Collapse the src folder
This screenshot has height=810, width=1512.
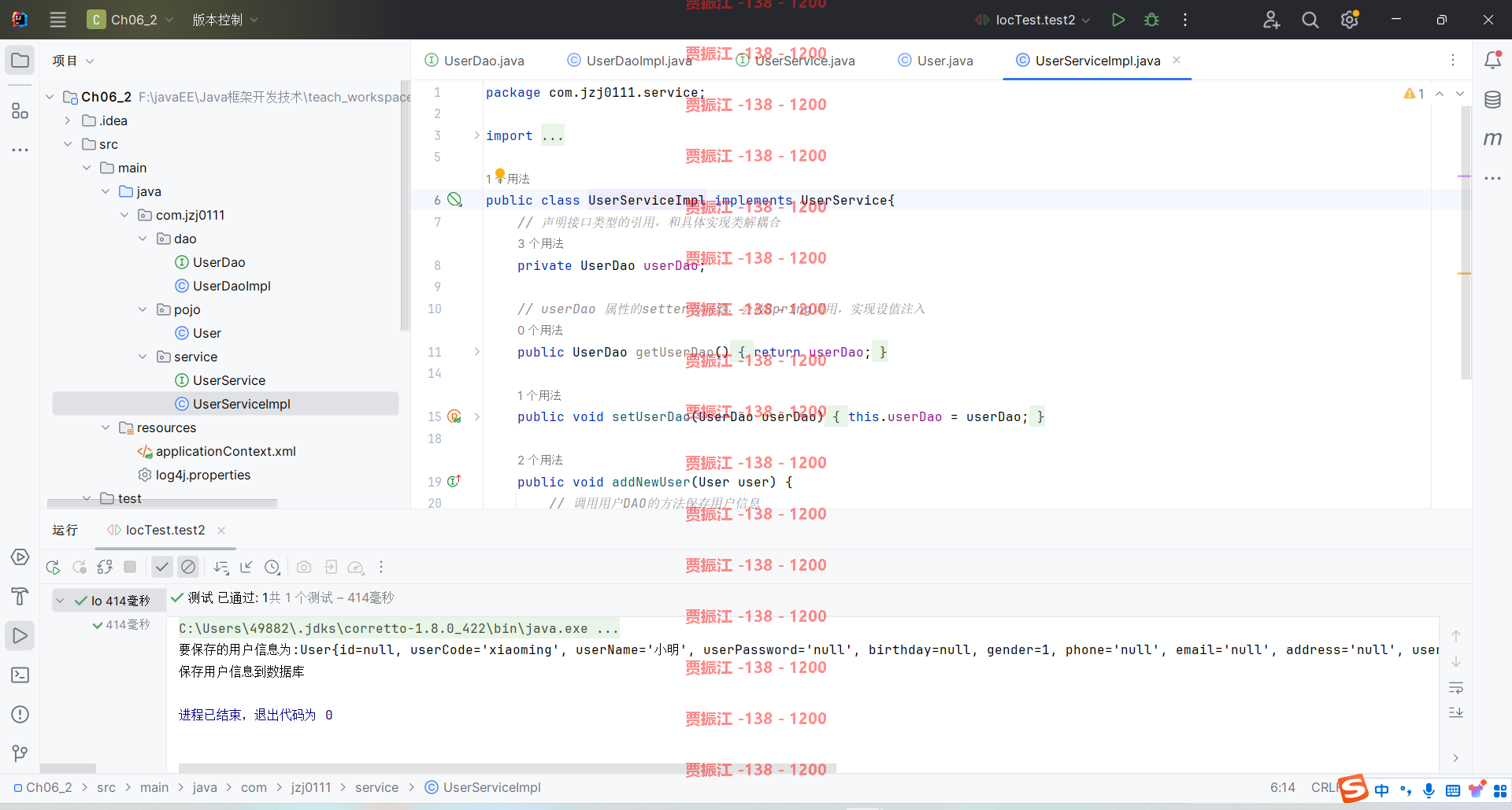68,144
